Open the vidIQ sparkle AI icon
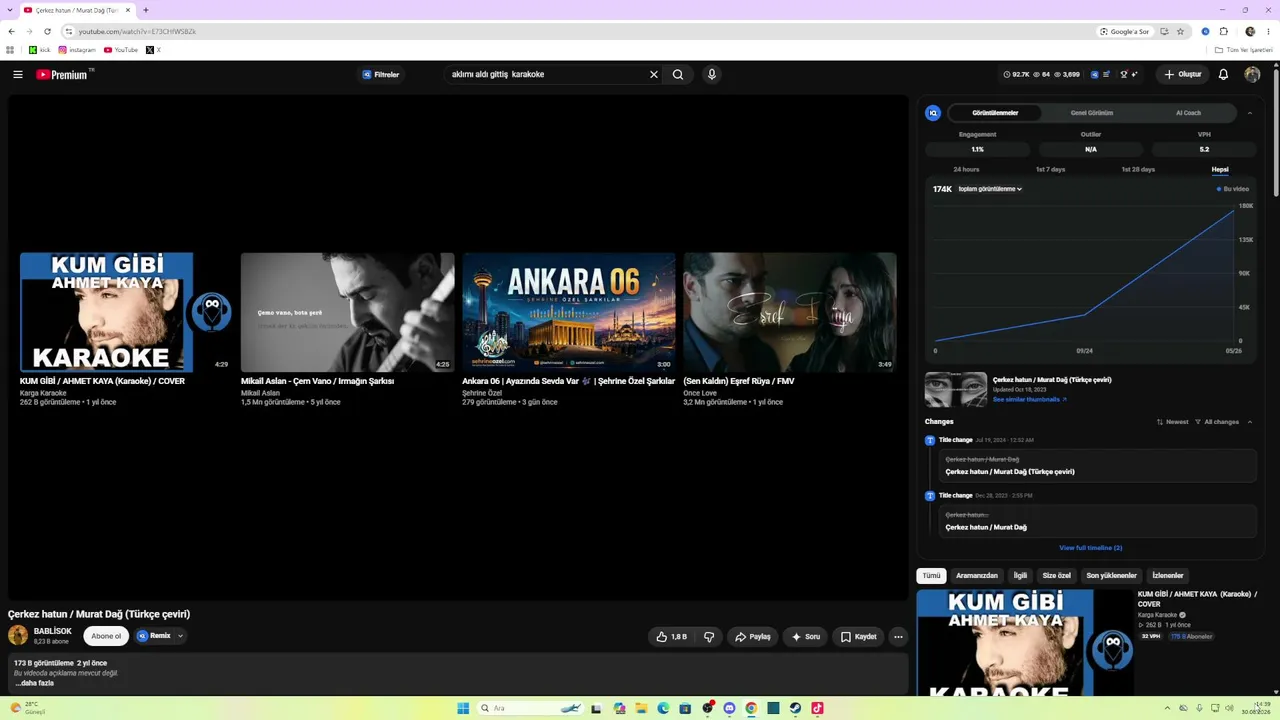This screenshot has width=1280, height=720. (1135, 75)
